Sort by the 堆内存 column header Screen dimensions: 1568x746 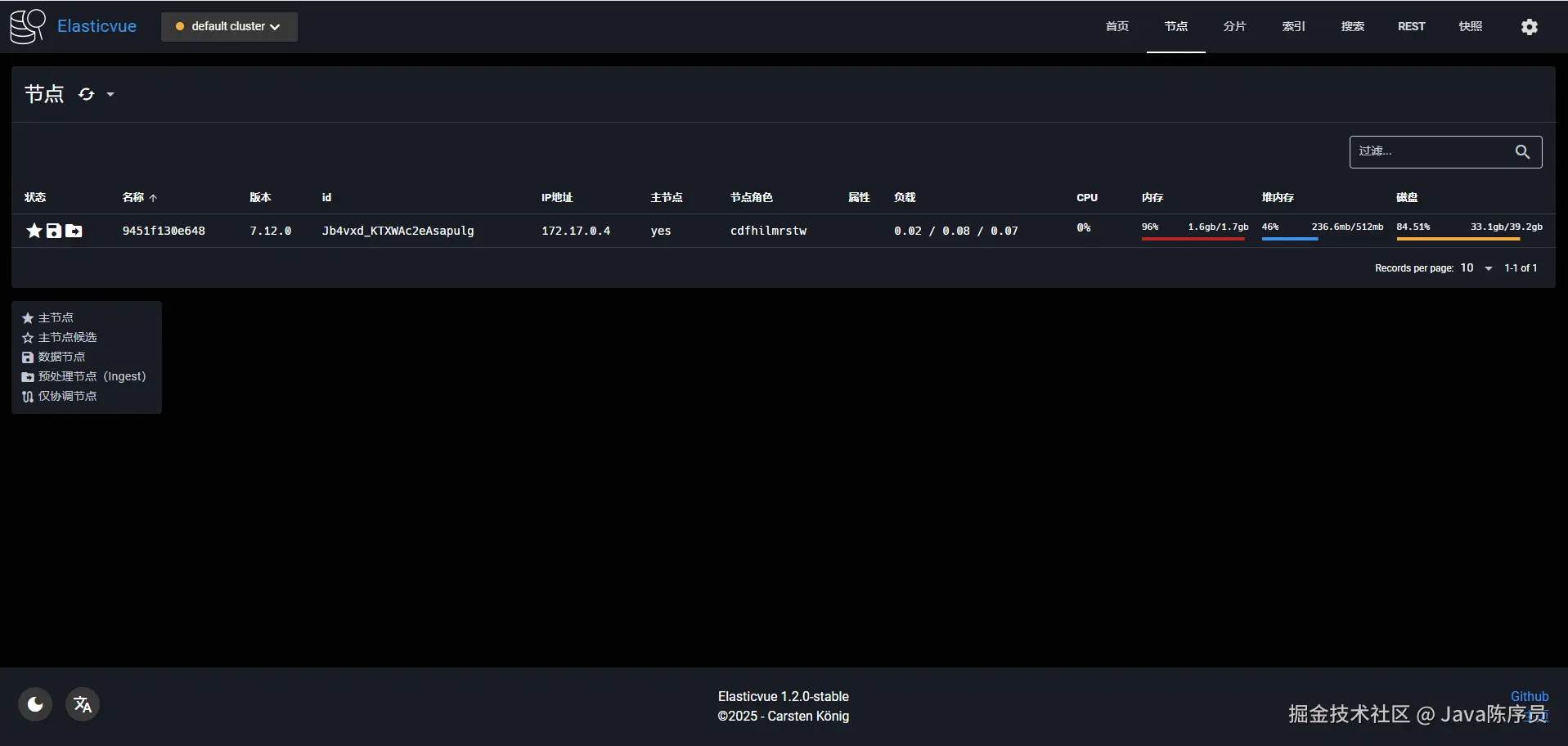click(x=1278, y=198)
